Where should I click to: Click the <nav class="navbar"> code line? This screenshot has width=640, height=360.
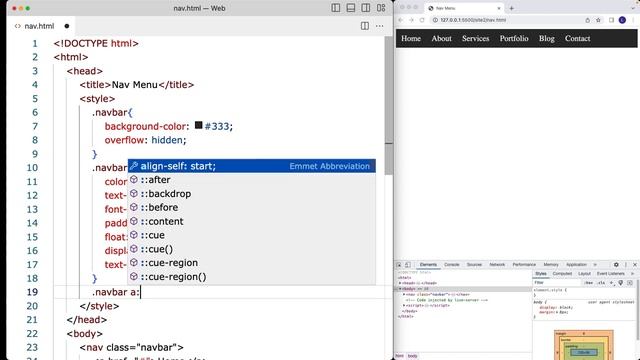(x=131, y=347)
